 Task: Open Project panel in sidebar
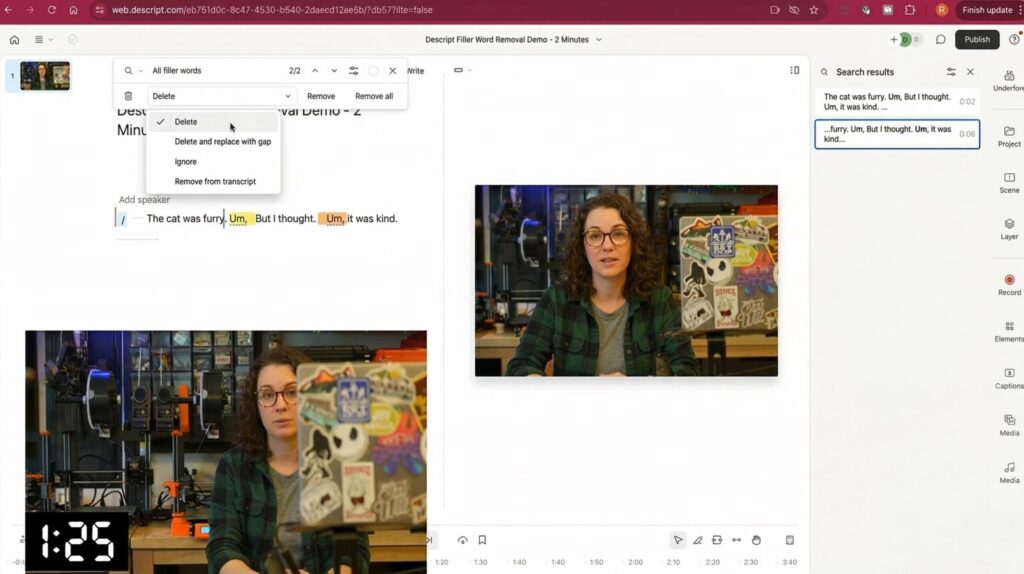(x=1009, y=136)
